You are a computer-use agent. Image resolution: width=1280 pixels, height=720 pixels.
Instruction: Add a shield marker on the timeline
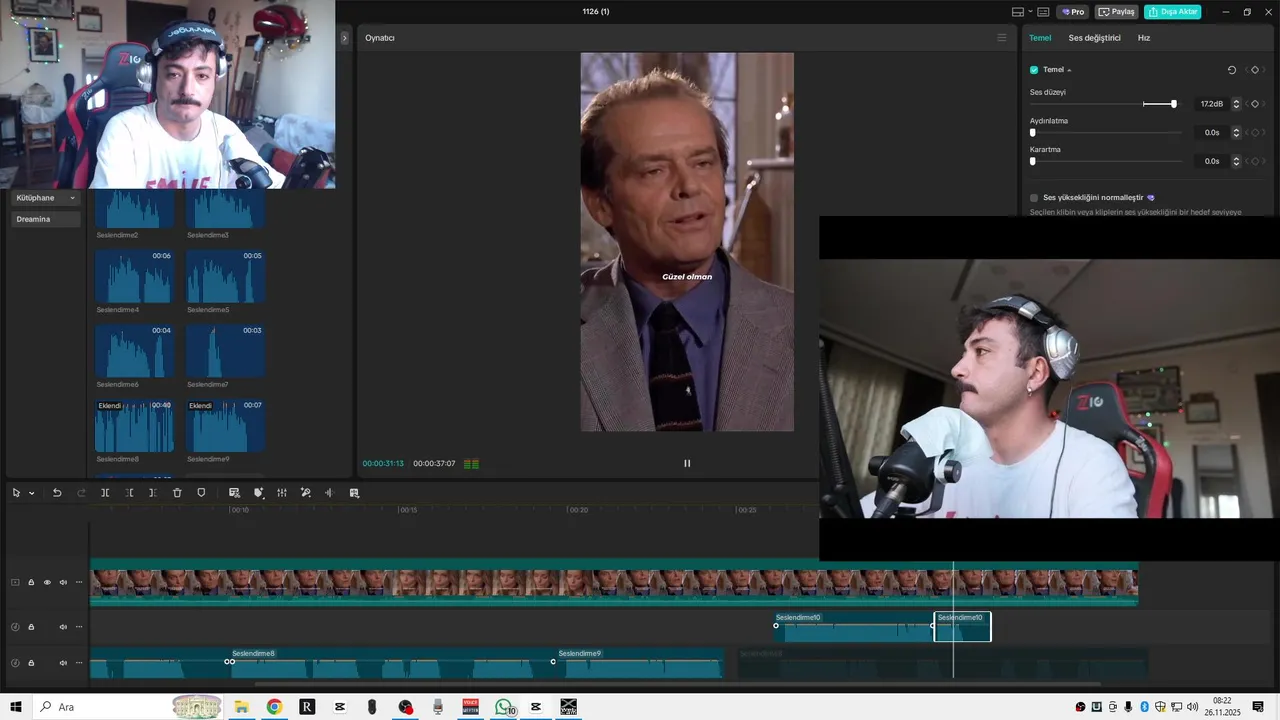coord(201,493)
